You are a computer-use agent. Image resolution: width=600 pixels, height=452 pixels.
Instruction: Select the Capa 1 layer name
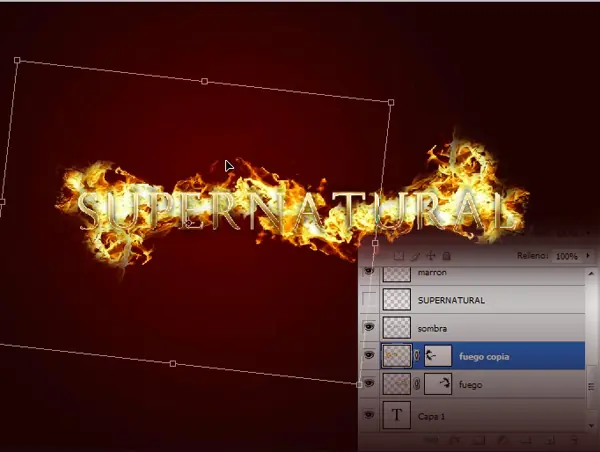click(x=431, y=416)
